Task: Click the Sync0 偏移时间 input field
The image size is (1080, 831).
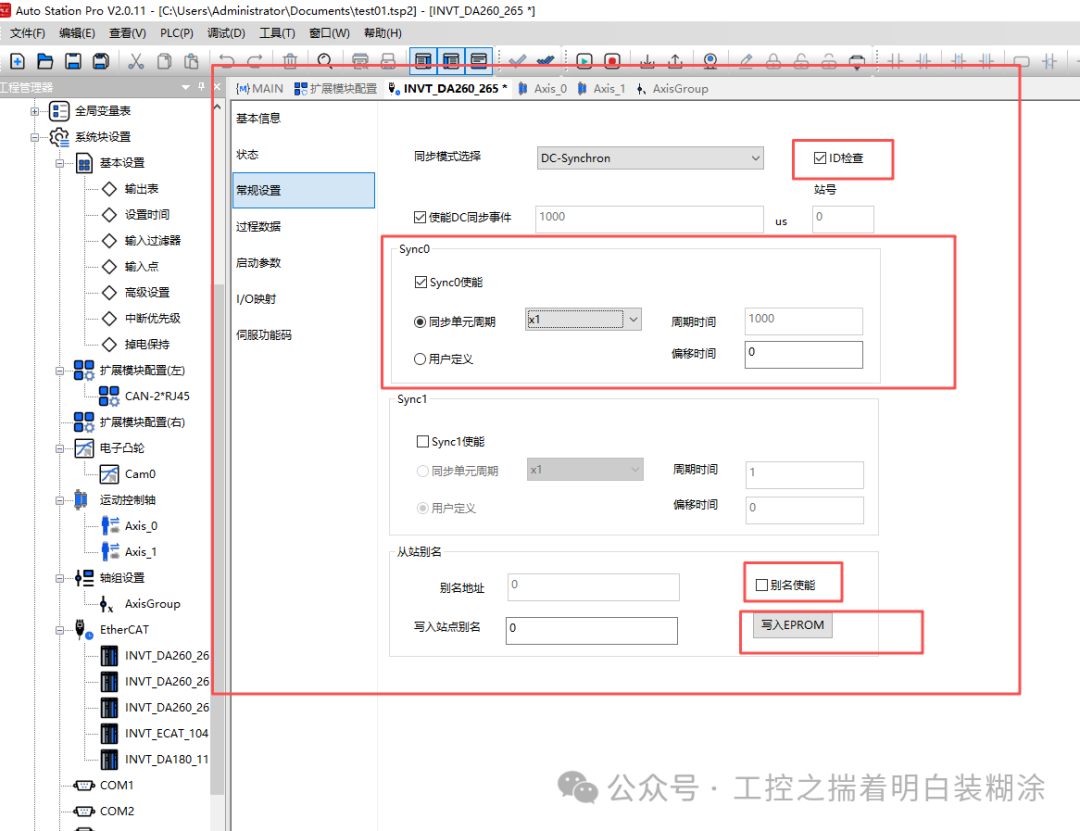Action: (803, 355)
